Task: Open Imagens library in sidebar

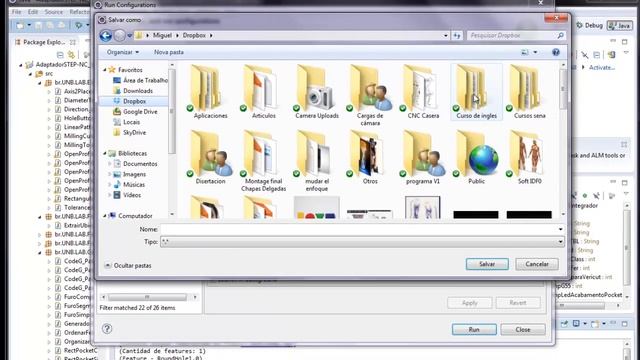Action: (x=134, y=174)
